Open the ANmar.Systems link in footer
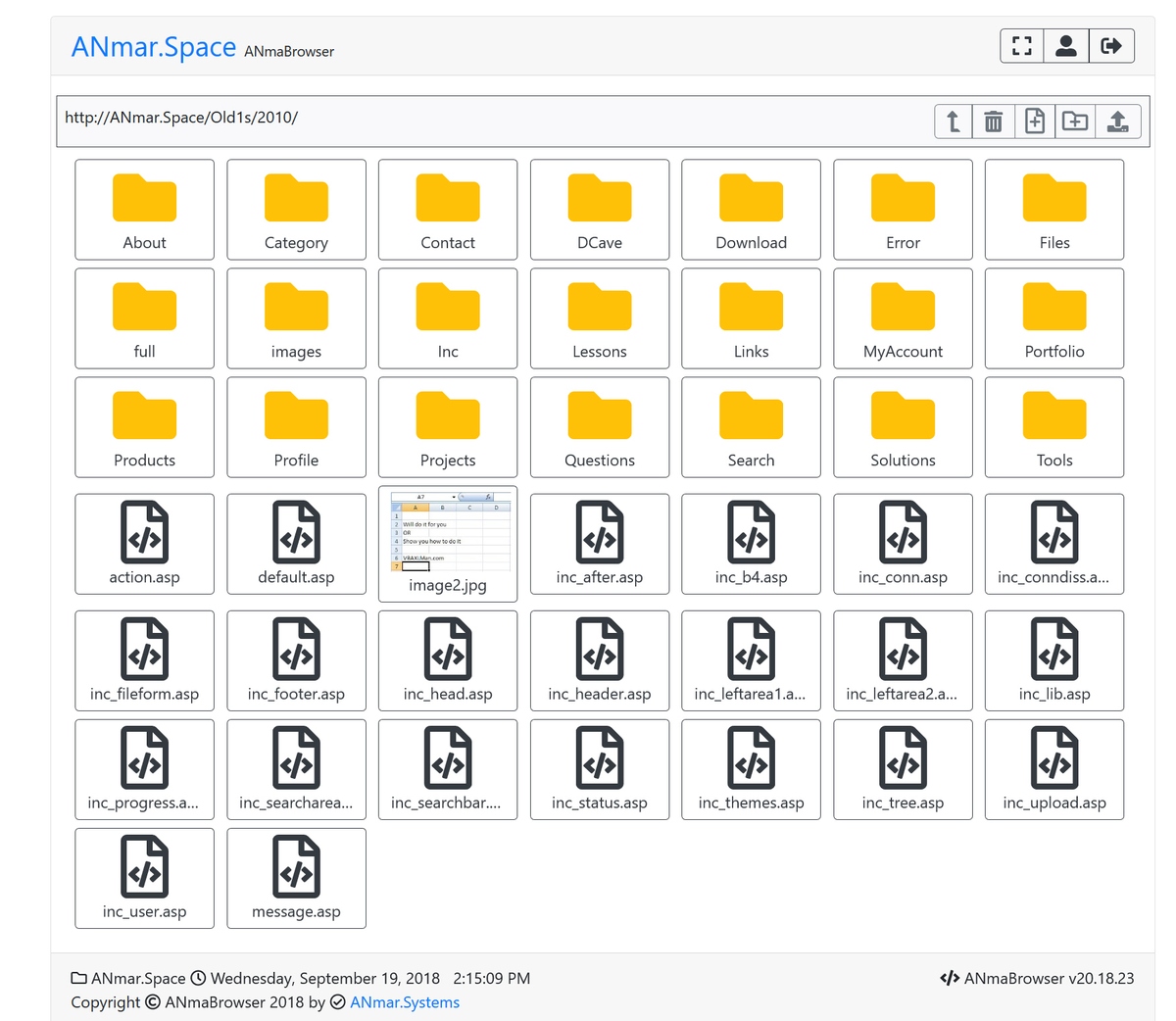The width and height of the screenshot is (1176, 1021). 404,1002
